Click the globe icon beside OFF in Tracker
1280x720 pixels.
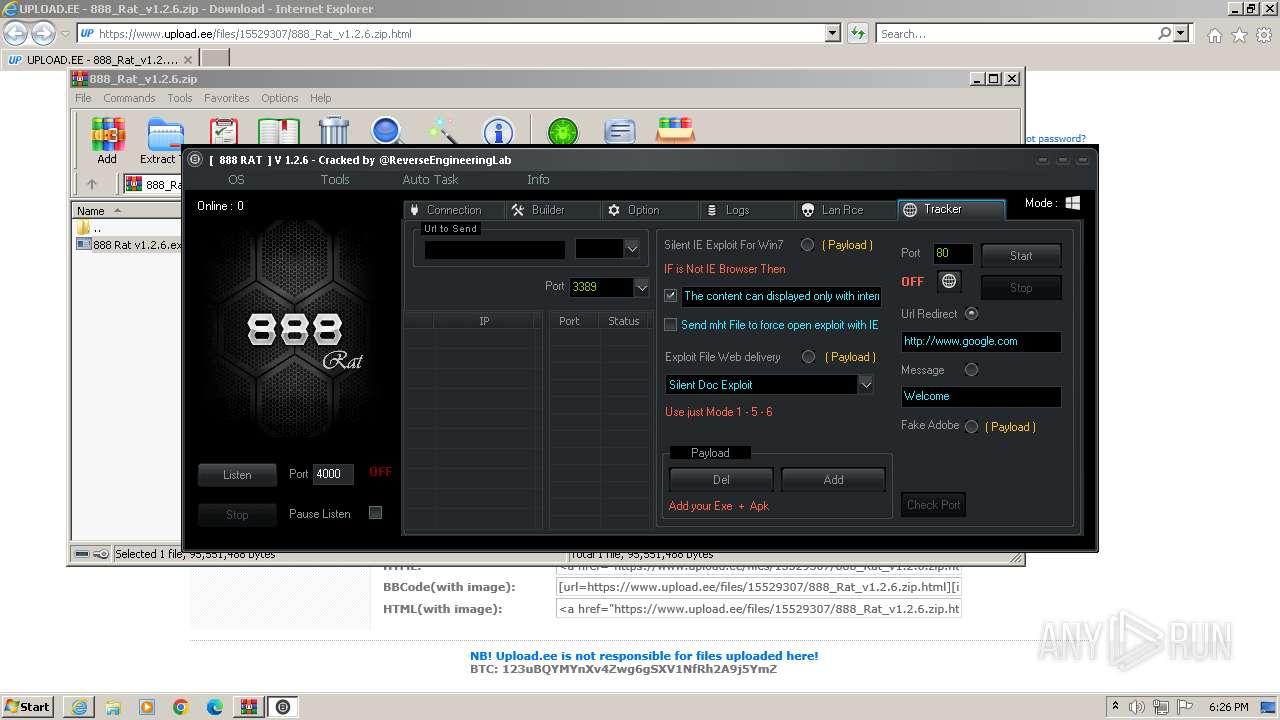(x=949, y=281)
